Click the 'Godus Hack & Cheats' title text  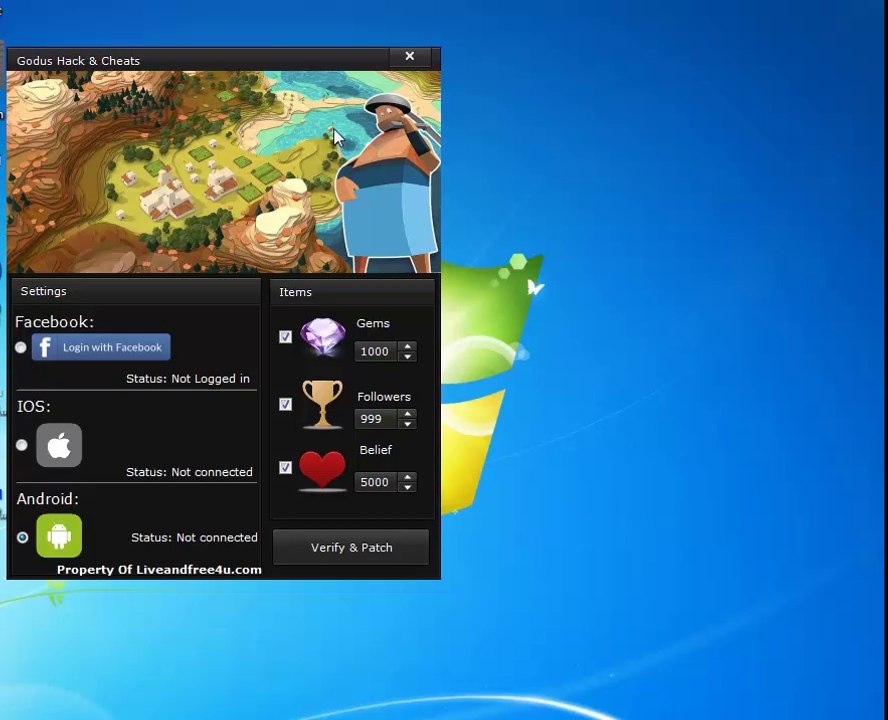coord(78,61)
